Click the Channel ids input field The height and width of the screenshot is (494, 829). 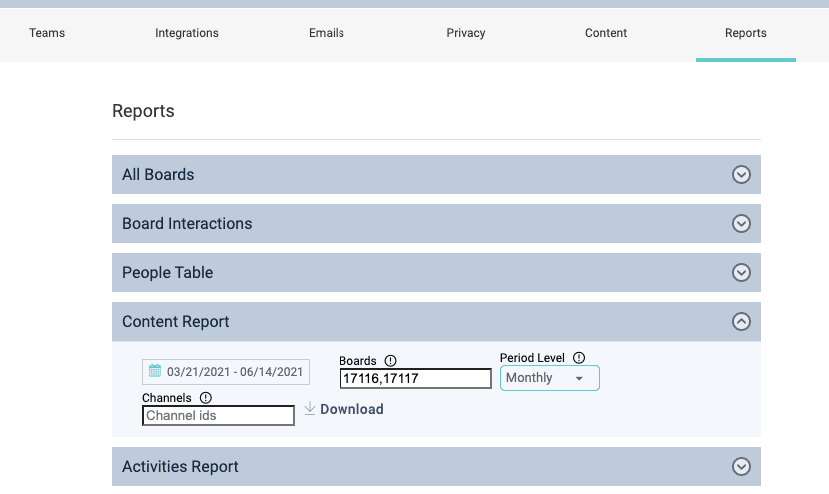point(218,416)
